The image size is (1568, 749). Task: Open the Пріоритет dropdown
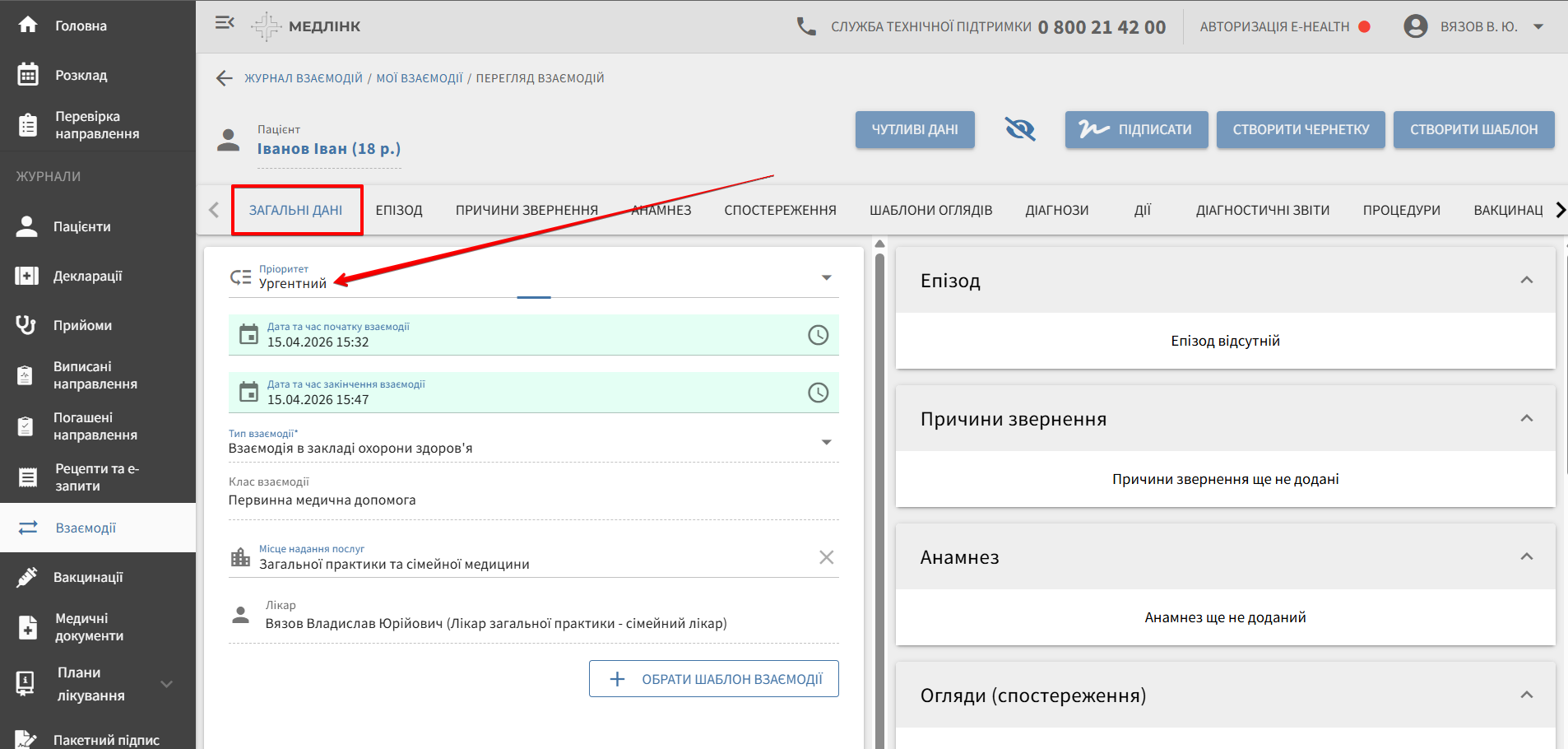coord(826,277)
